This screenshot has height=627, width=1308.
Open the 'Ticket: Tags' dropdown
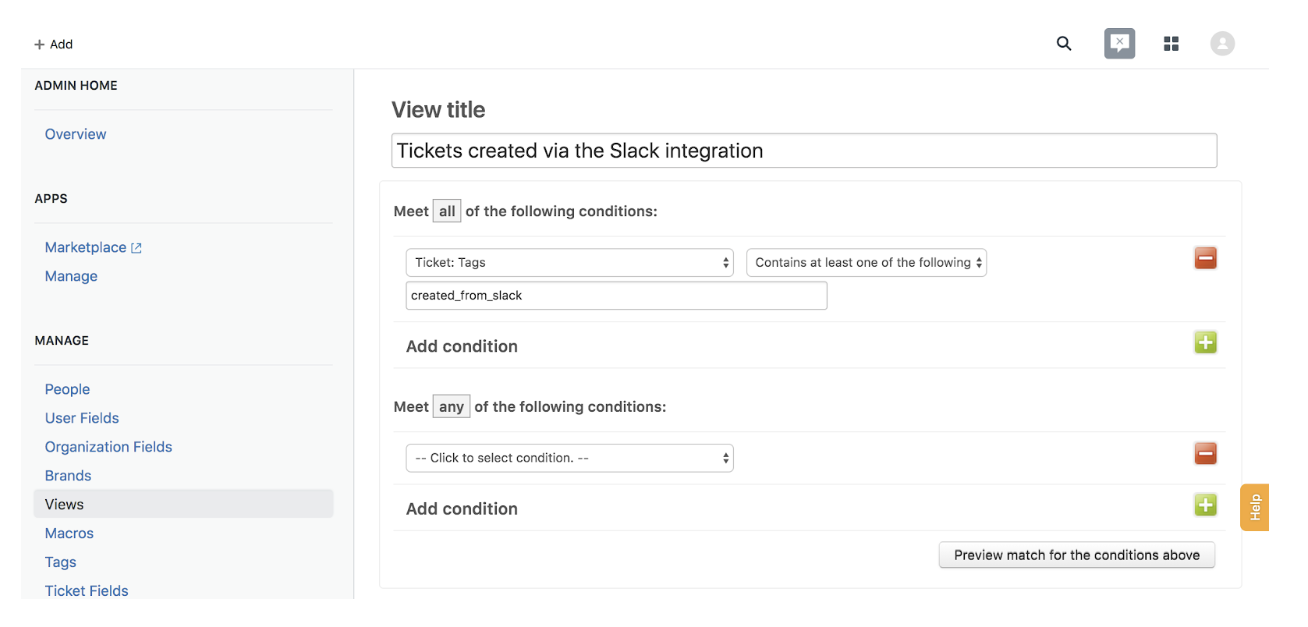(569, 263)
